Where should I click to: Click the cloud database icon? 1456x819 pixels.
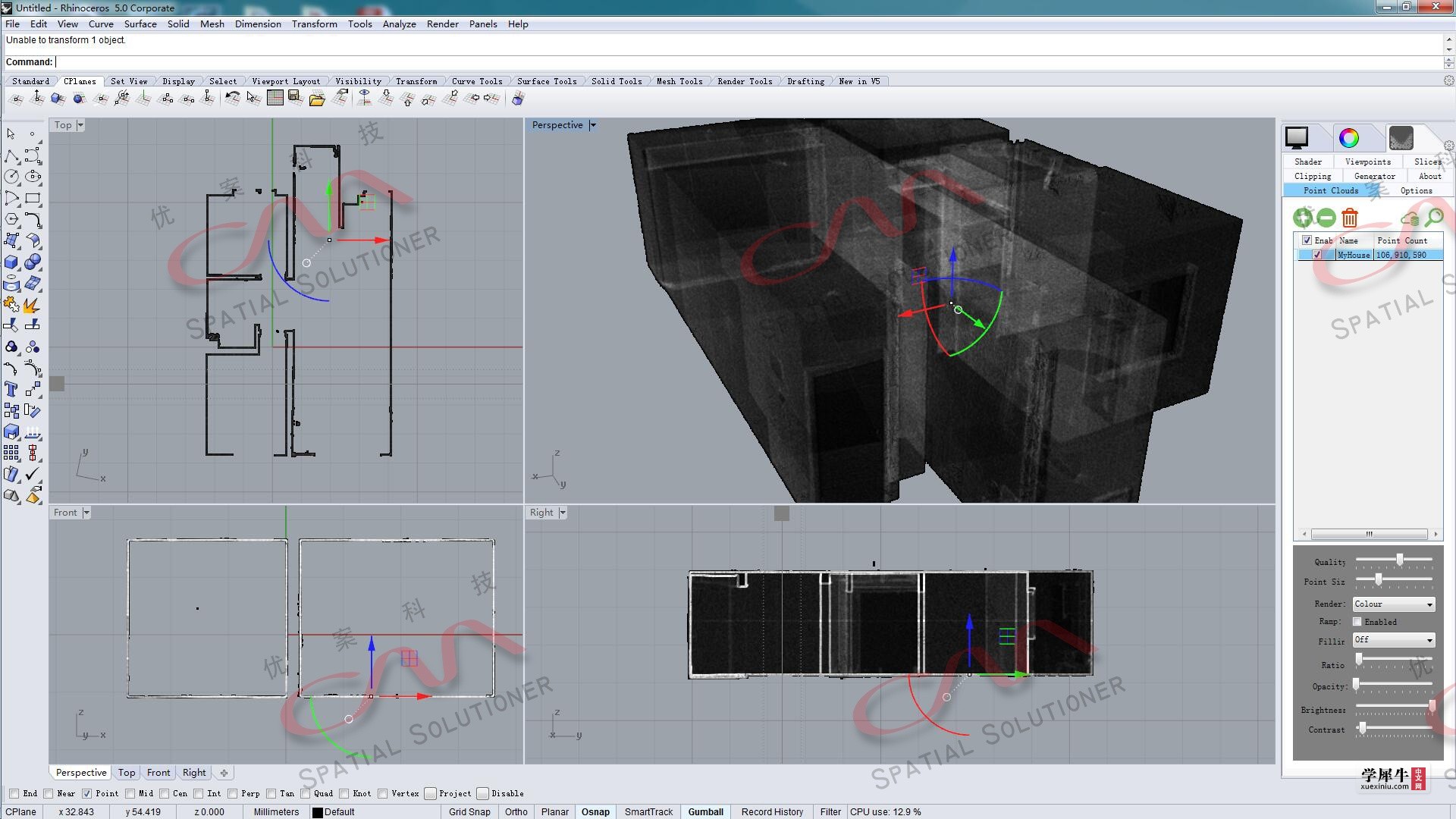pyautogui.click(x=1410, y=218)
